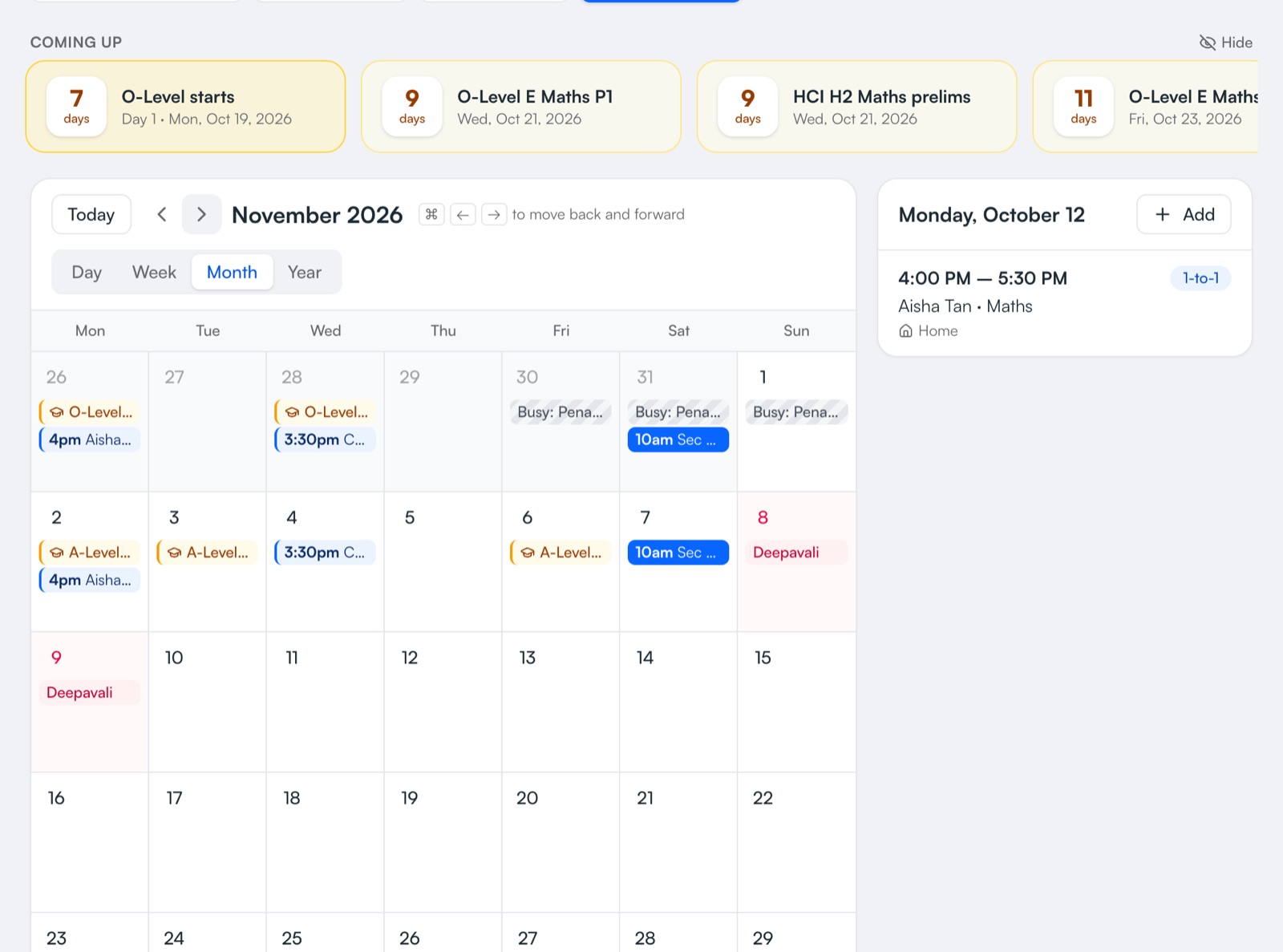Open the A-Level event on November 3
Screen dimensions: 1283x952
pos(208,553)
